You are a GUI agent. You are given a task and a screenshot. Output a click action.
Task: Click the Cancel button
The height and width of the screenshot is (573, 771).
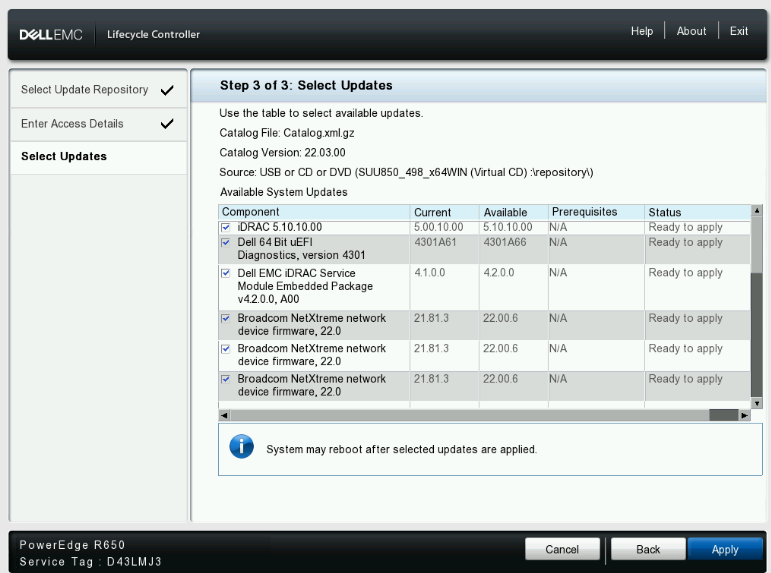pyautogui.click(x=562, y=549)
